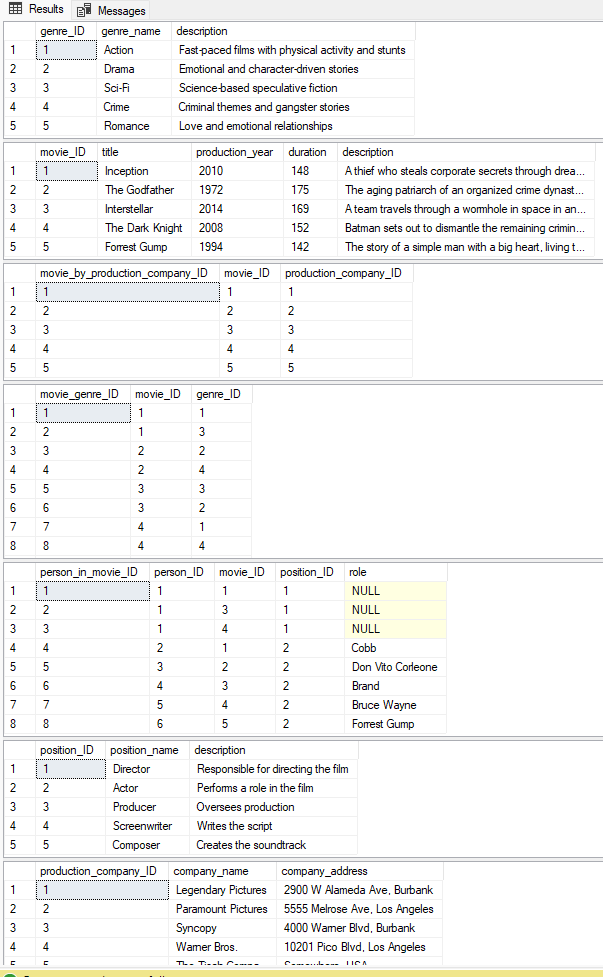Screen dimensions: 603x977
Task: Select the Don Vito Corleone role cell
Action: pyautogui.click(x=392, y=667)
